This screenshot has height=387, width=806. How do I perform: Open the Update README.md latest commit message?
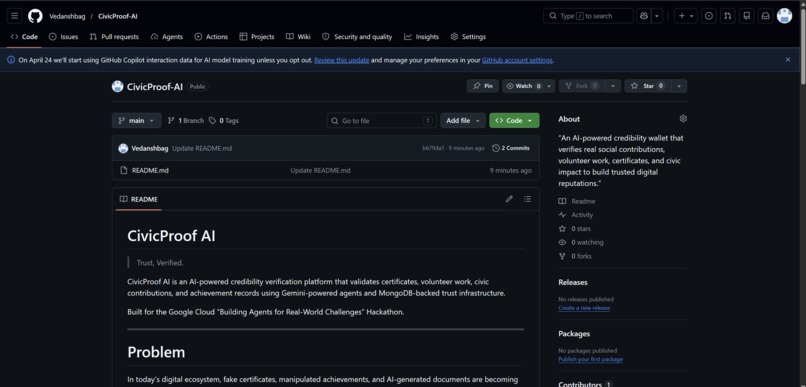[202, 149]
